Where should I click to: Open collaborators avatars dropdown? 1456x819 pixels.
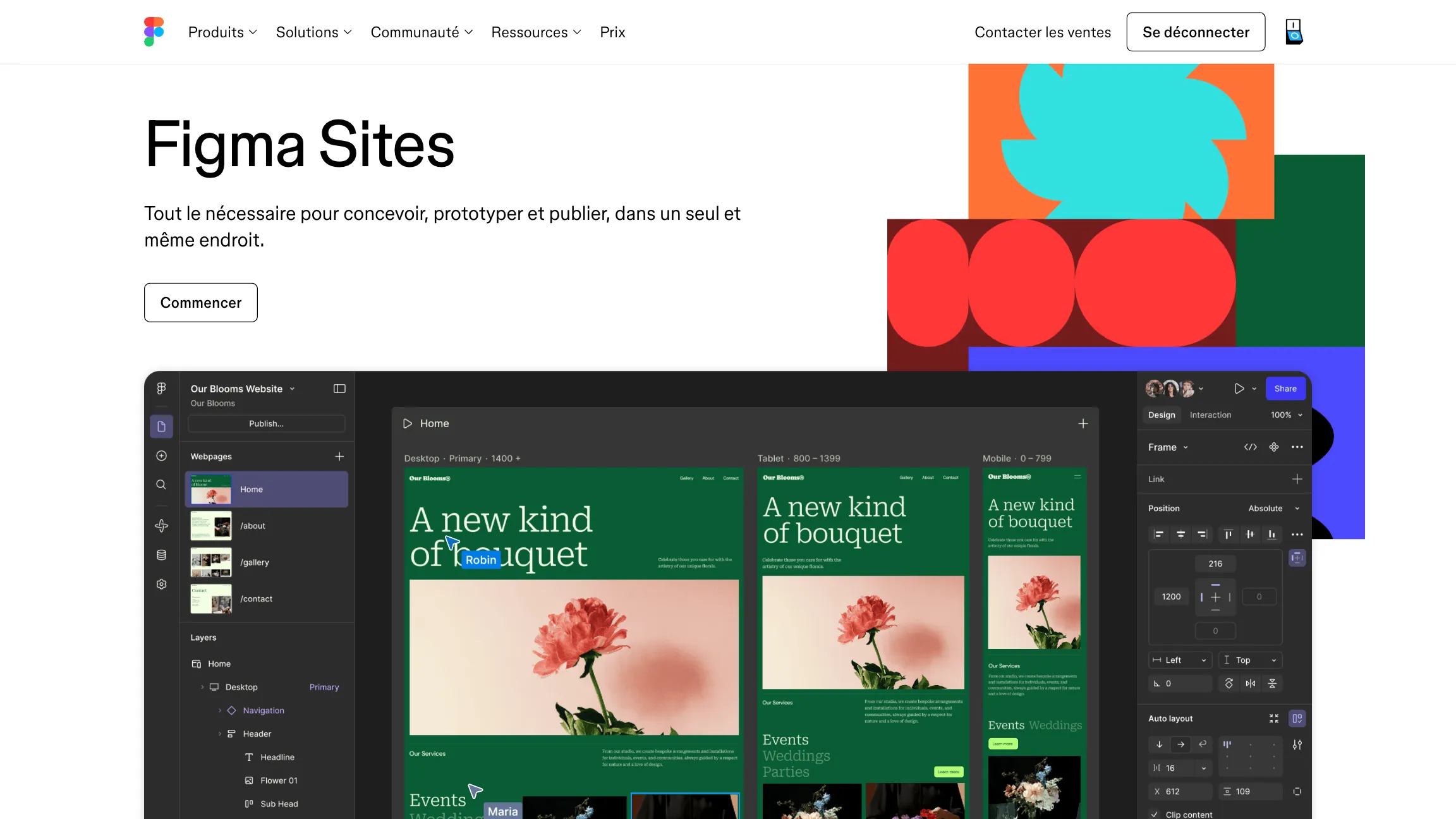click(x=1201, y=389)
